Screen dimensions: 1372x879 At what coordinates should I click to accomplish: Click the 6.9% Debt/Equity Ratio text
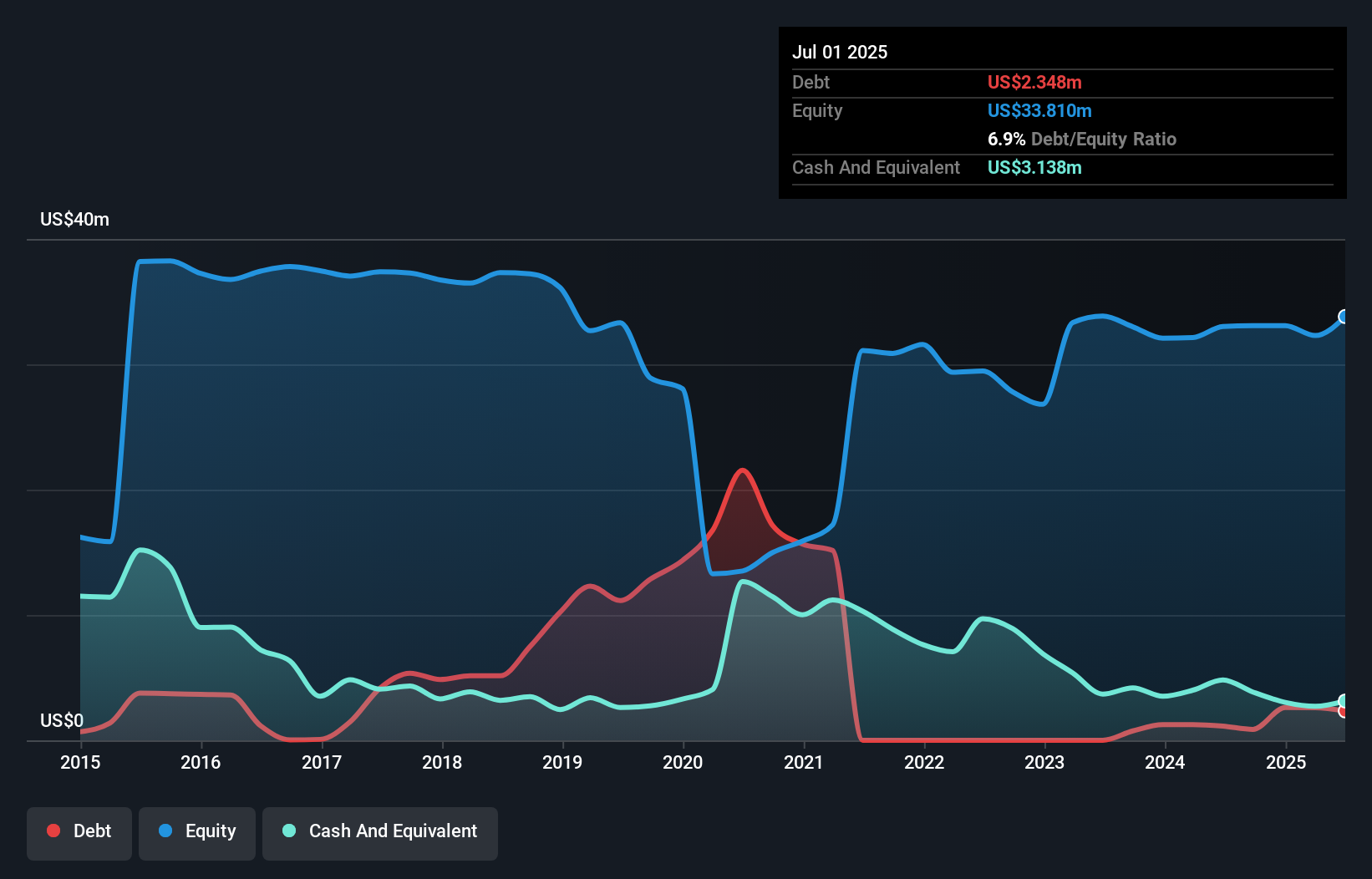click(x=1081, y=140)
